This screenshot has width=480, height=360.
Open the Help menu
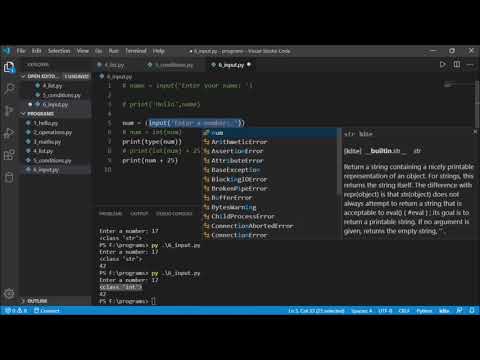[x=159, y=51]
